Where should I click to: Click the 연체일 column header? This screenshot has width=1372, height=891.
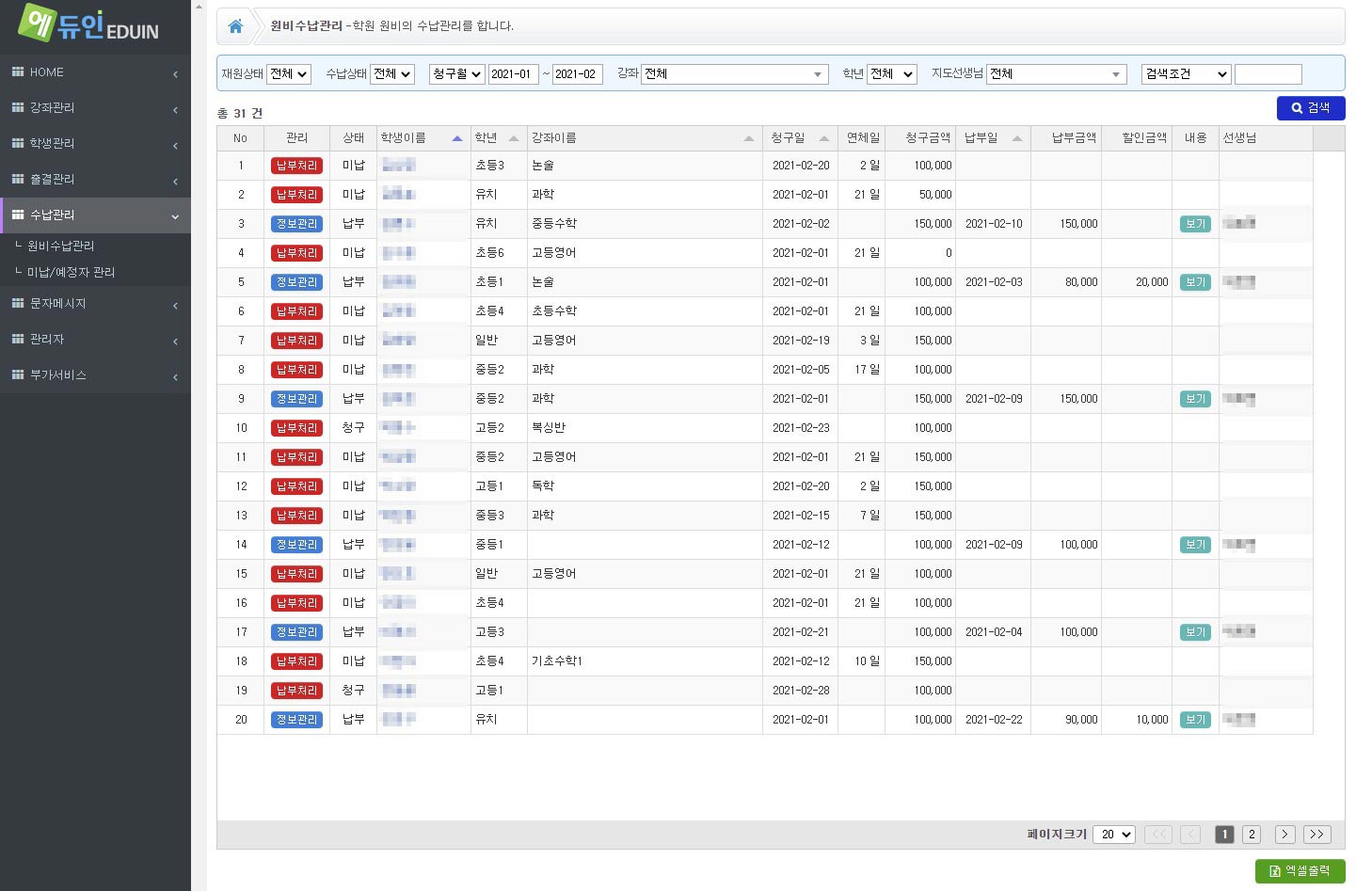(x=863, y=138)
